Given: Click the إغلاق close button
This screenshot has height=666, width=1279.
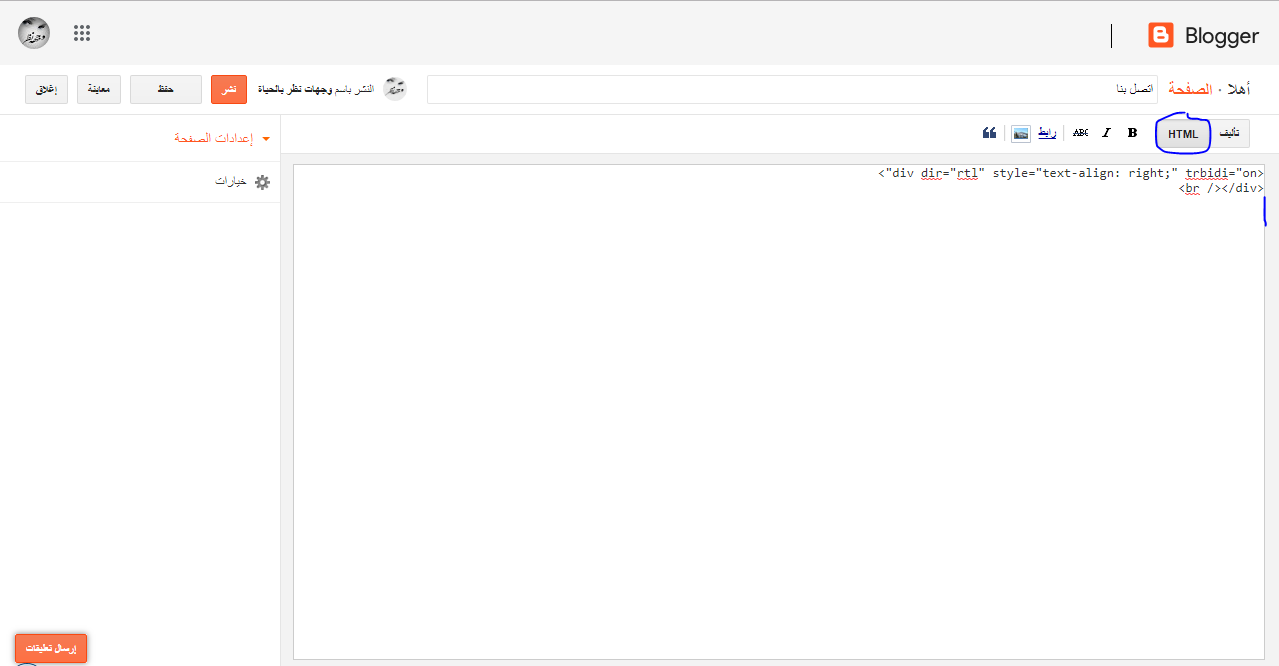Looking at the screenshot, I should [46, 89].
